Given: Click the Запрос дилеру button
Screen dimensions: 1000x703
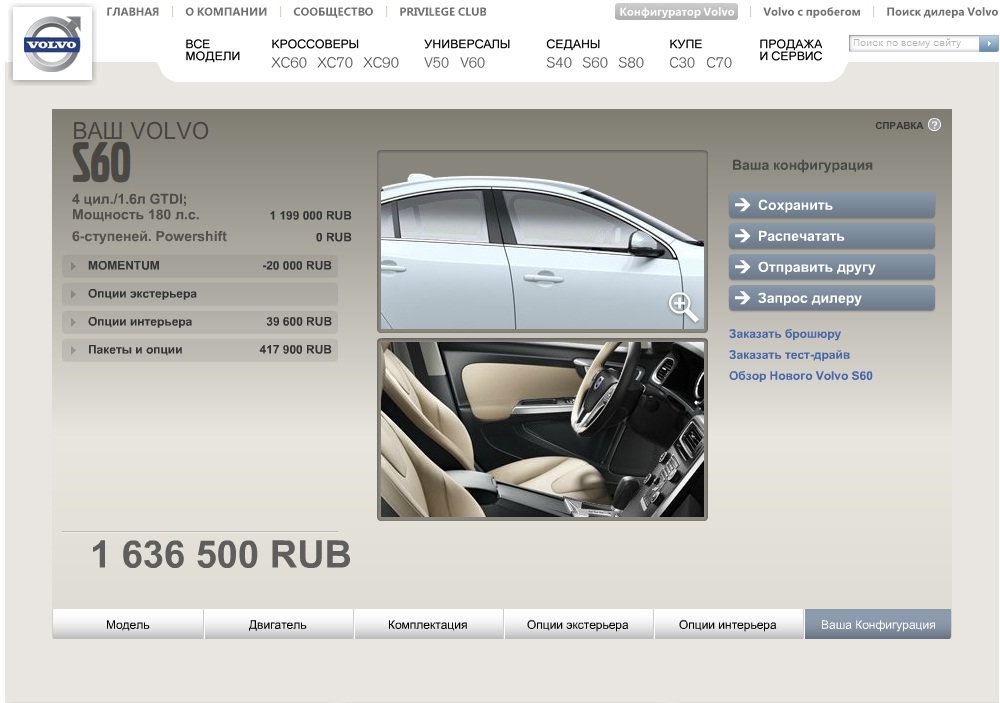Looking at the screenshot, I should (x=831, y=298).
